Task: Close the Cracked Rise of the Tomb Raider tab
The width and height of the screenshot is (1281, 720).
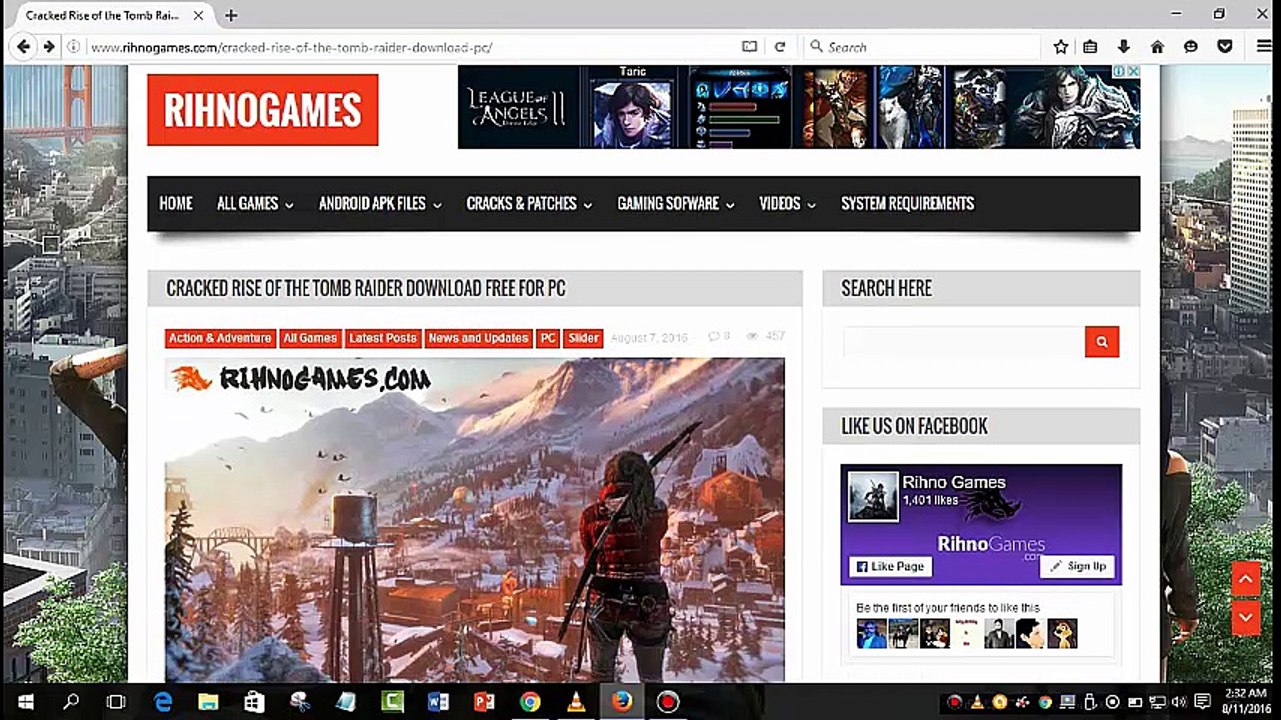Action: pos(199,15)
